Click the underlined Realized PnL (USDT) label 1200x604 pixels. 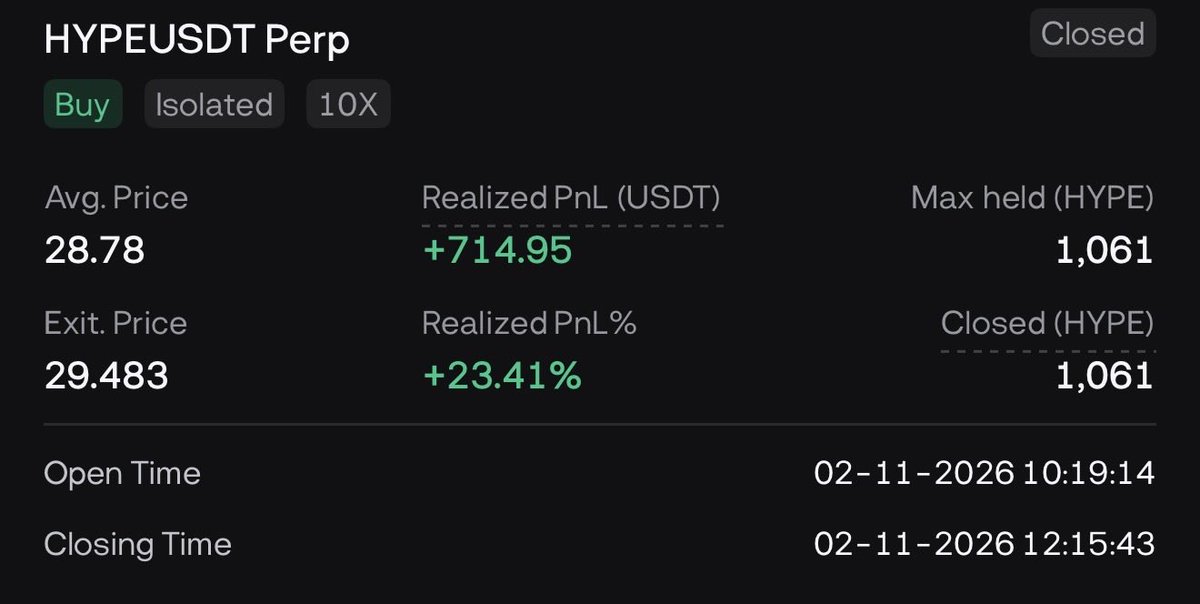tap(571, 198)
